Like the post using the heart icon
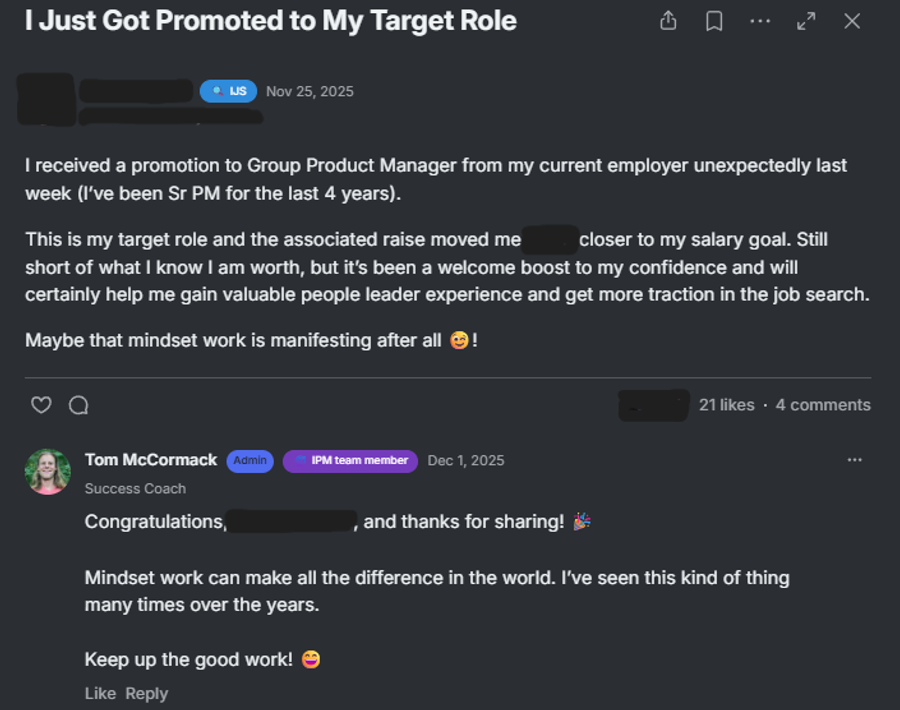Image resolution: width=900 pixels, height=710 pixels. pos(41,404)
